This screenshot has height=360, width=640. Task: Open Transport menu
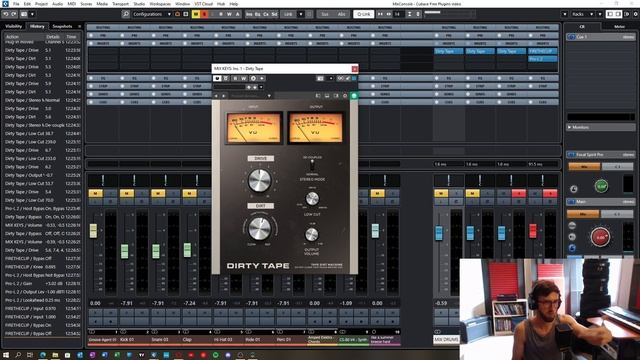[x=120, y=4]
